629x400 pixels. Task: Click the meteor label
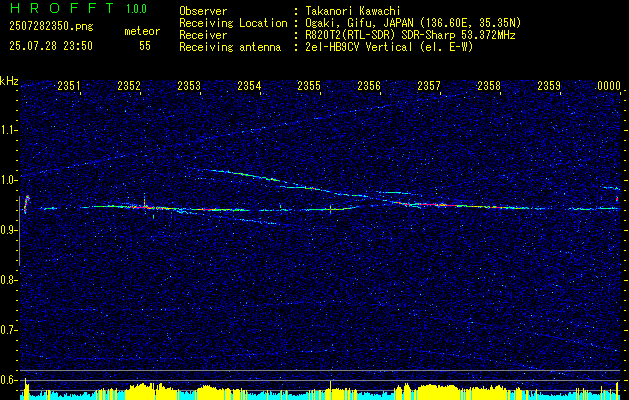pyautogui.click(x=142, y=31)
